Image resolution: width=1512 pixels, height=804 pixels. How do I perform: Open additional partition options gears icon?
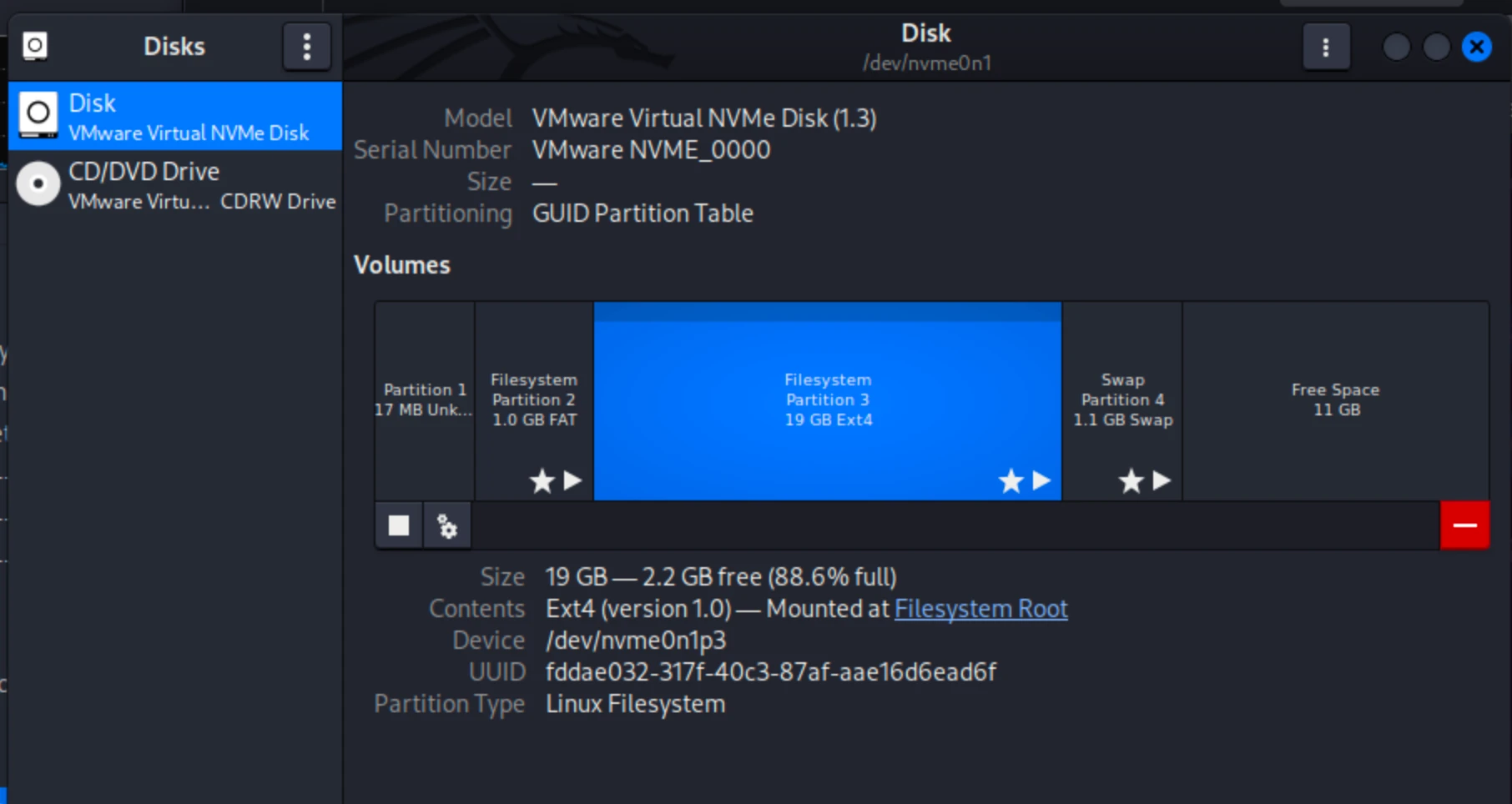[x=447, y=526]
